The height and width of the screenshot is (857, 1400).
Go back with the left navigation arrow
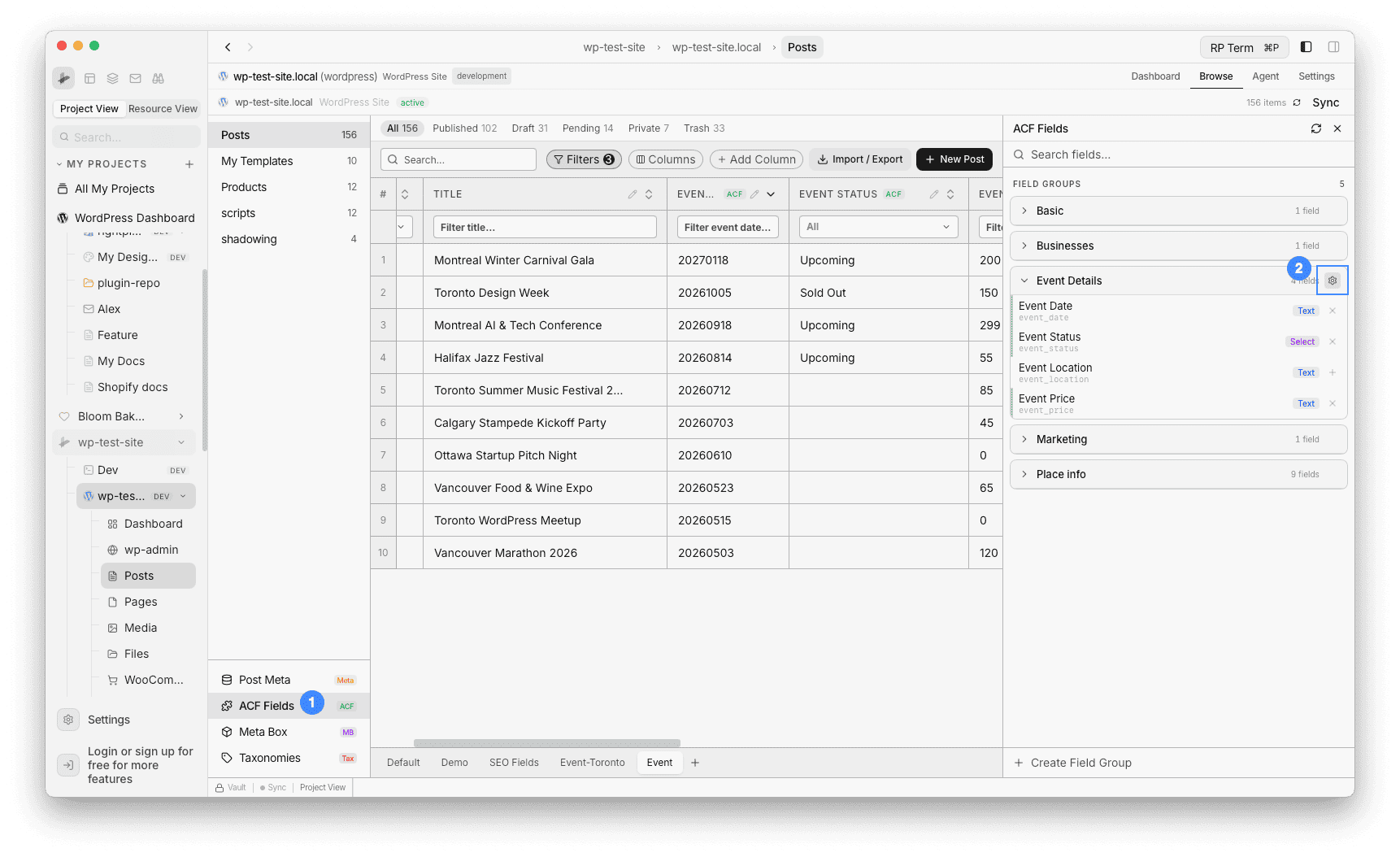click(x=228, y=47)
